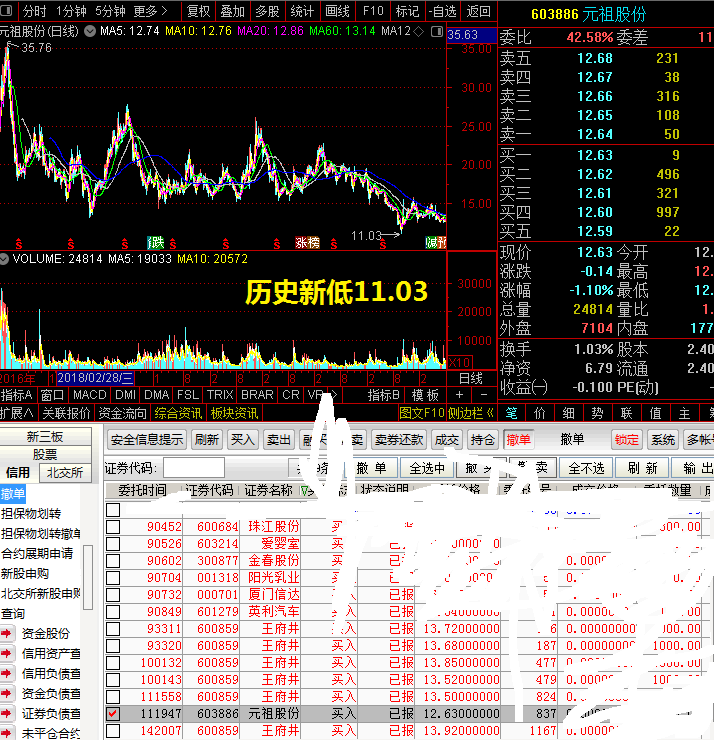This screenshot has width=714, height=740.
Task: Check the box for row 阳光乳业
Action: click(x=113, y=578)
